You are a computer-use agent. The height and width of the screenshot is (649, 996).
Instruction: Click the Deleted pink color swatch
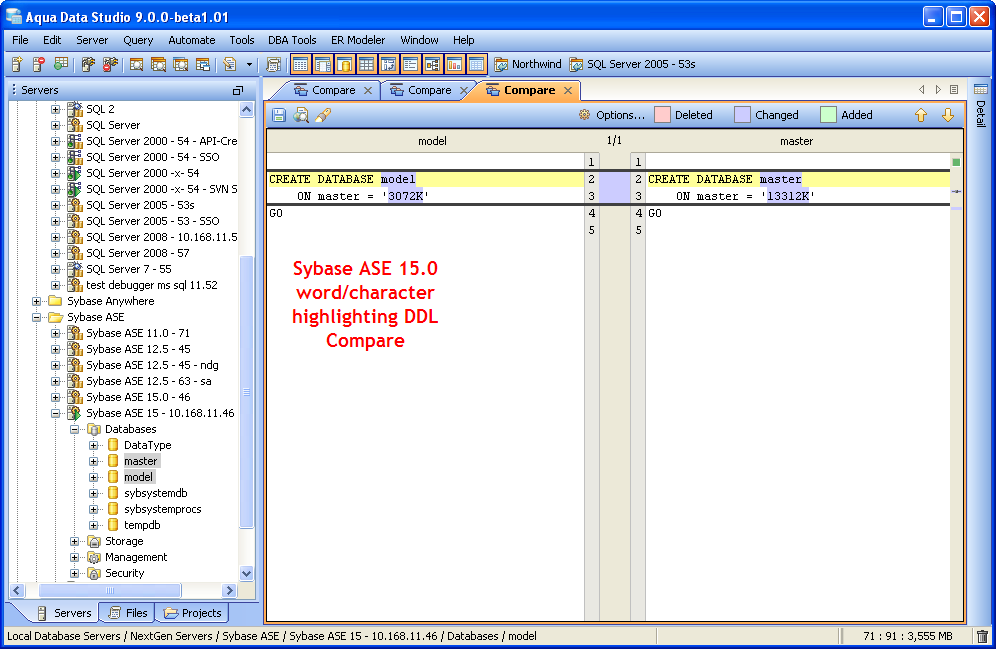coord(663,115)
